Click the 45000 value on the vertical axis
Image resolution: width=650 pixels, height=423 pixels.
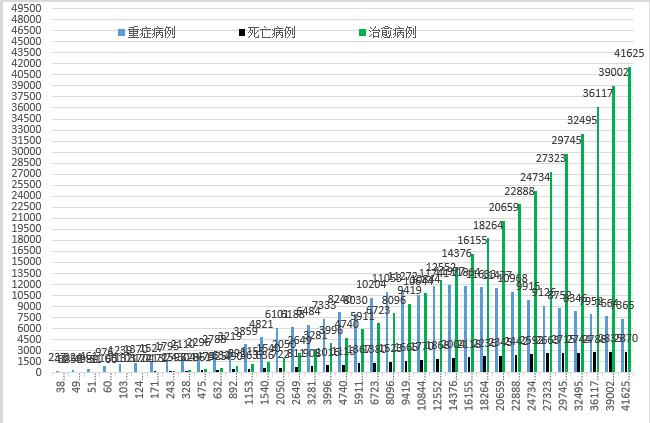[x=27, y=41]
